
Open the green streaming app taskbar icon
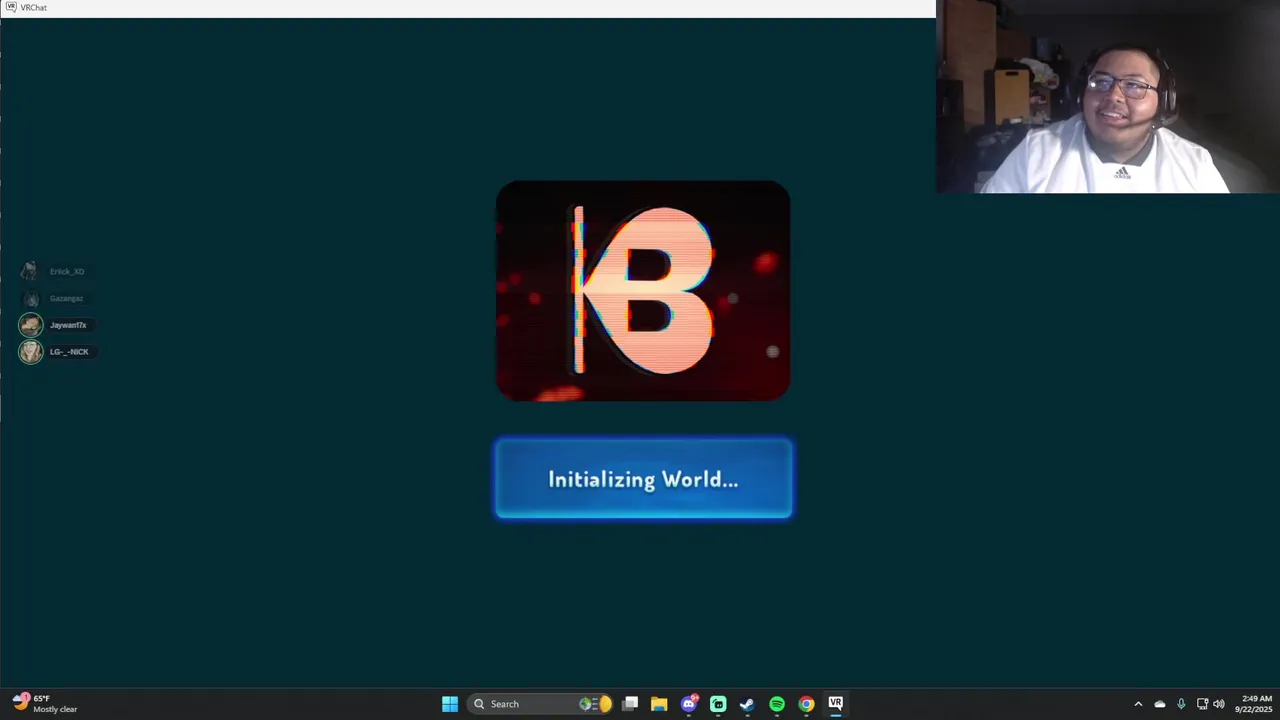tap(718, 704)
